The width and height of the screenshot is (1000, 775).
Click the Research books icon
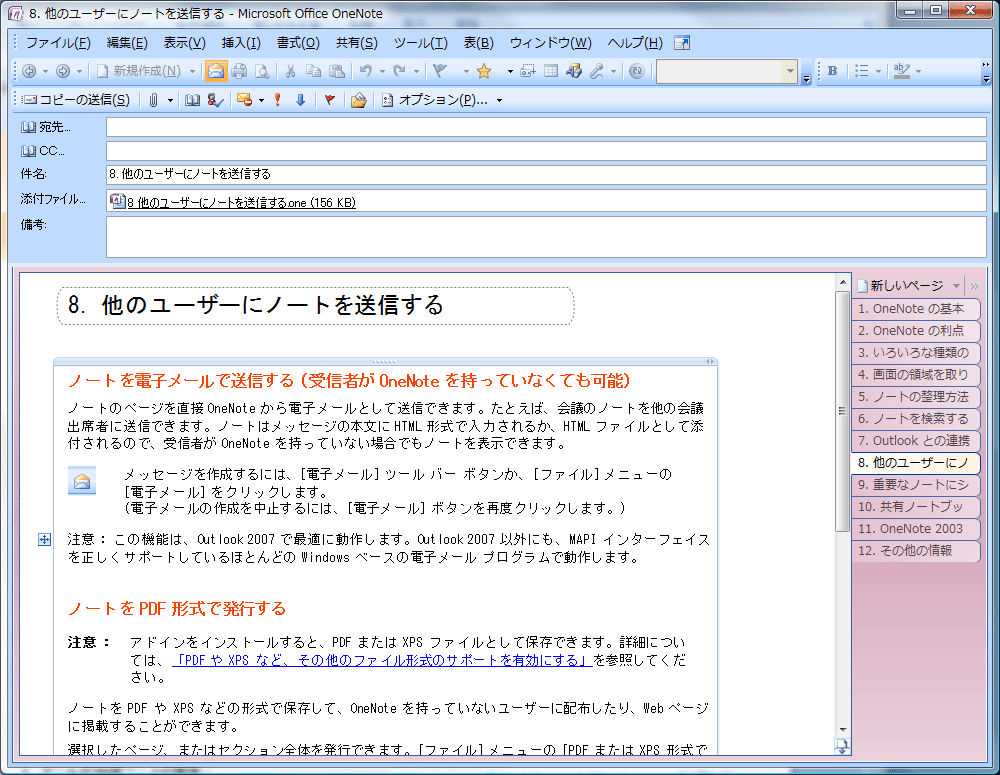574,71
